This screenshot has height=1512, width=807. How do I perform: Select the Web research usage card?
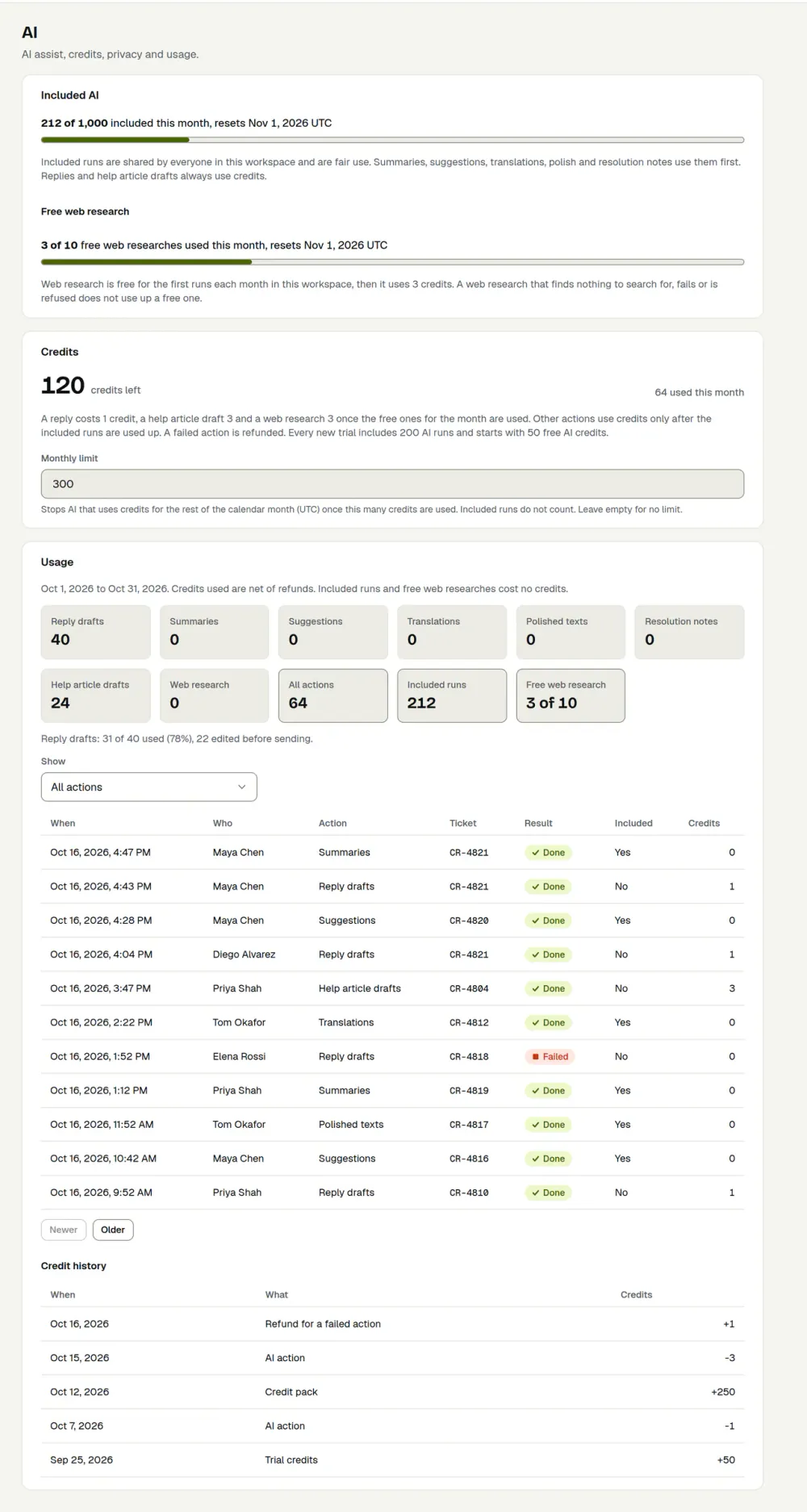[214, 695]
